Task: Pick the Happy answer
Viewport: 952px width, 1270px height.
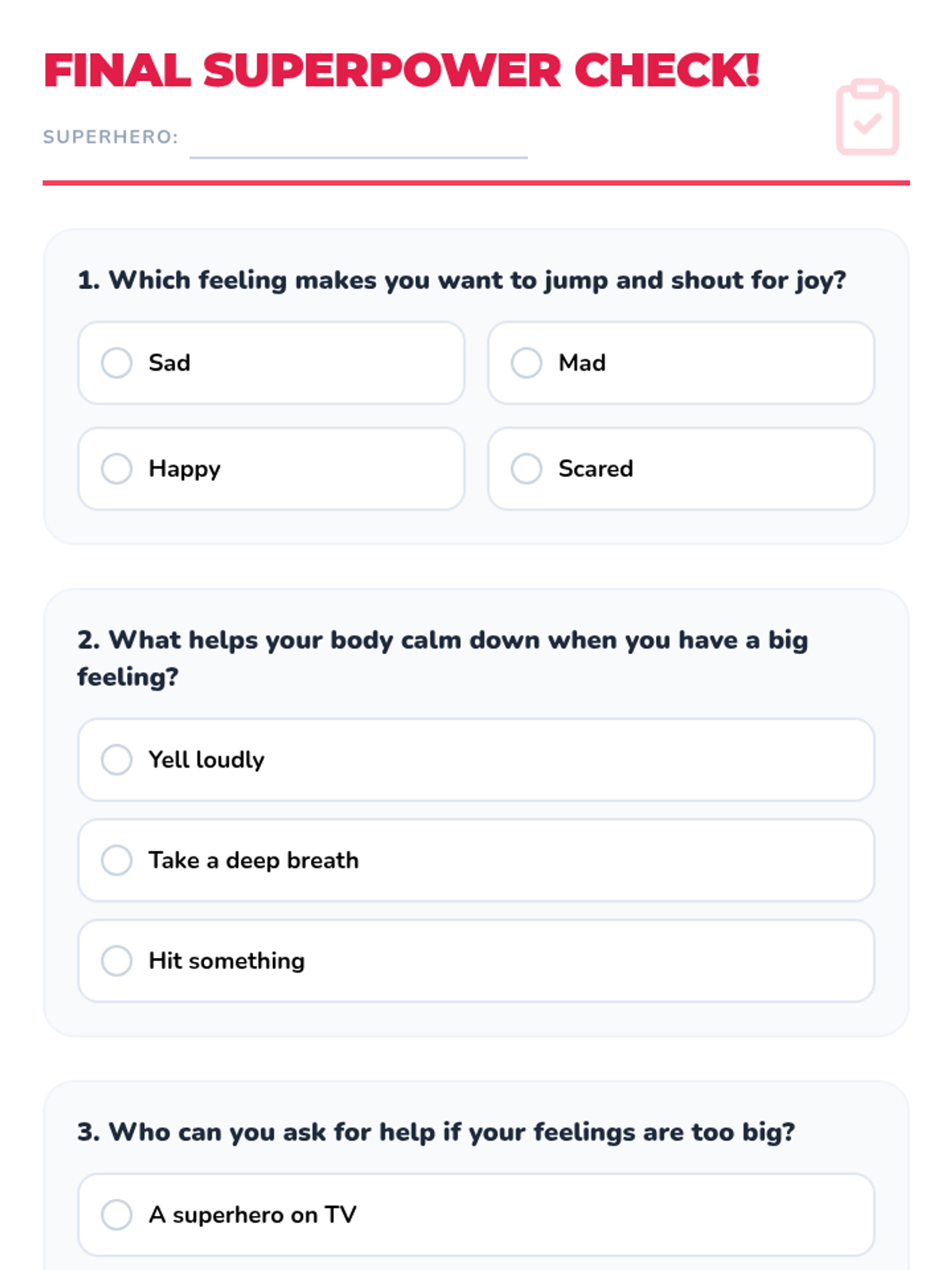Action: click(117, 468)
